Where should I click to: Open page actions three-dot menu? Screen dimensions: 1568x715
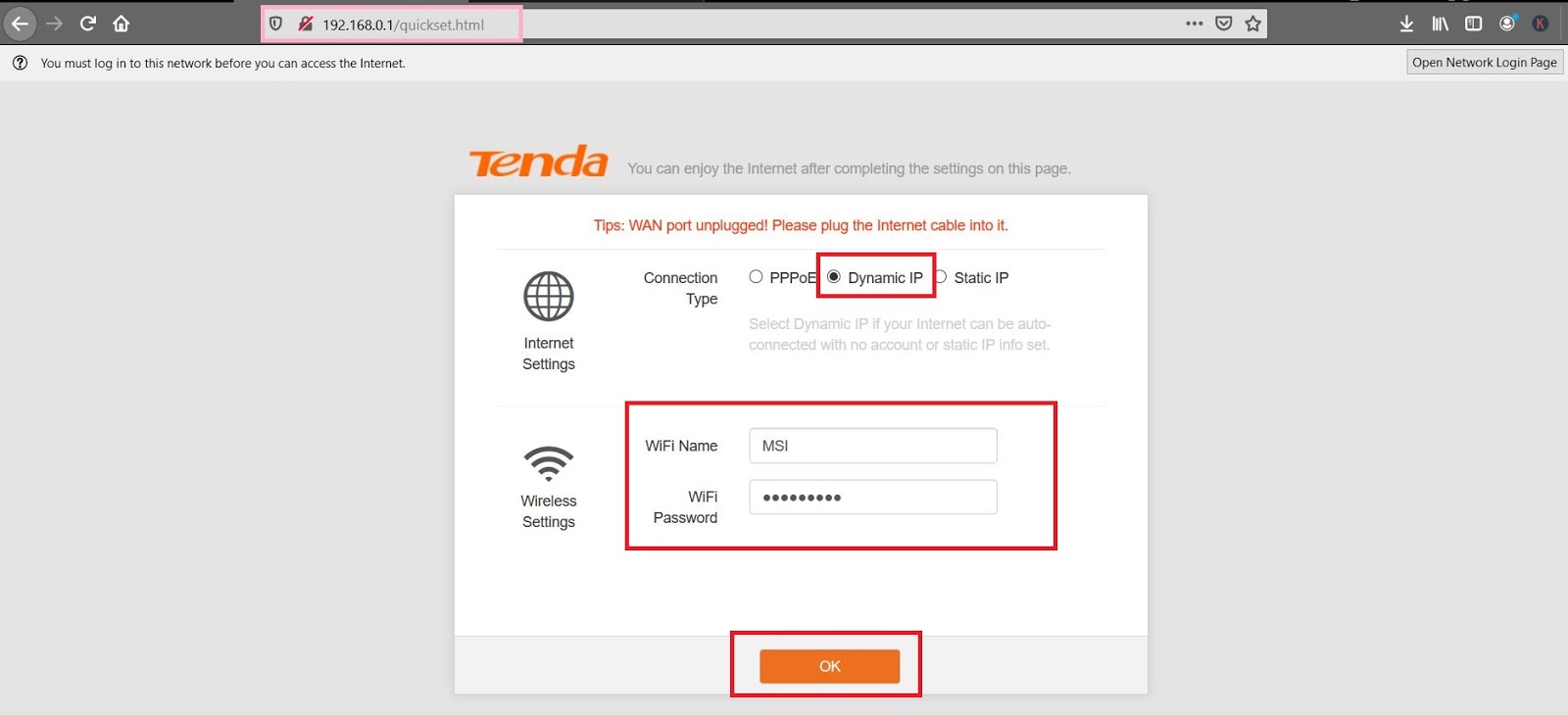(1194, 24)
